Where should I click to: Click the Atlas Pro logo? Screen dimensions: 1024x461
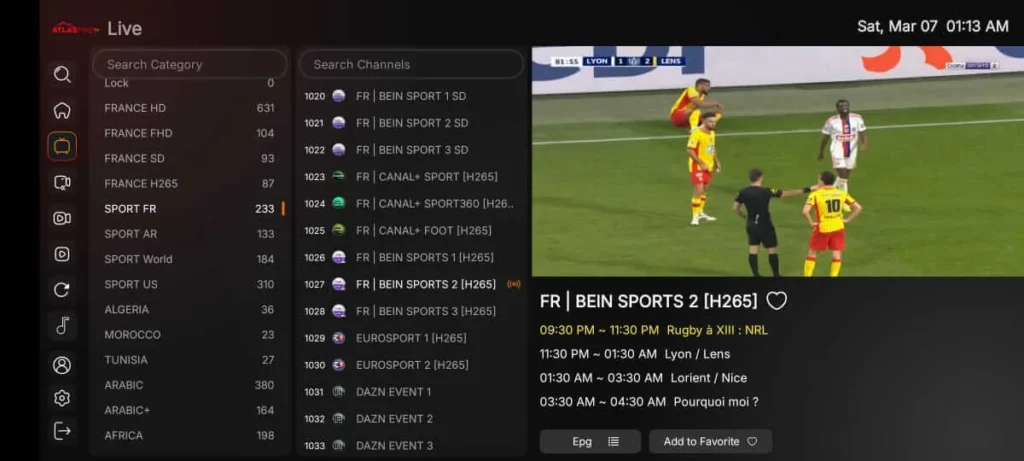pos(75,29)
